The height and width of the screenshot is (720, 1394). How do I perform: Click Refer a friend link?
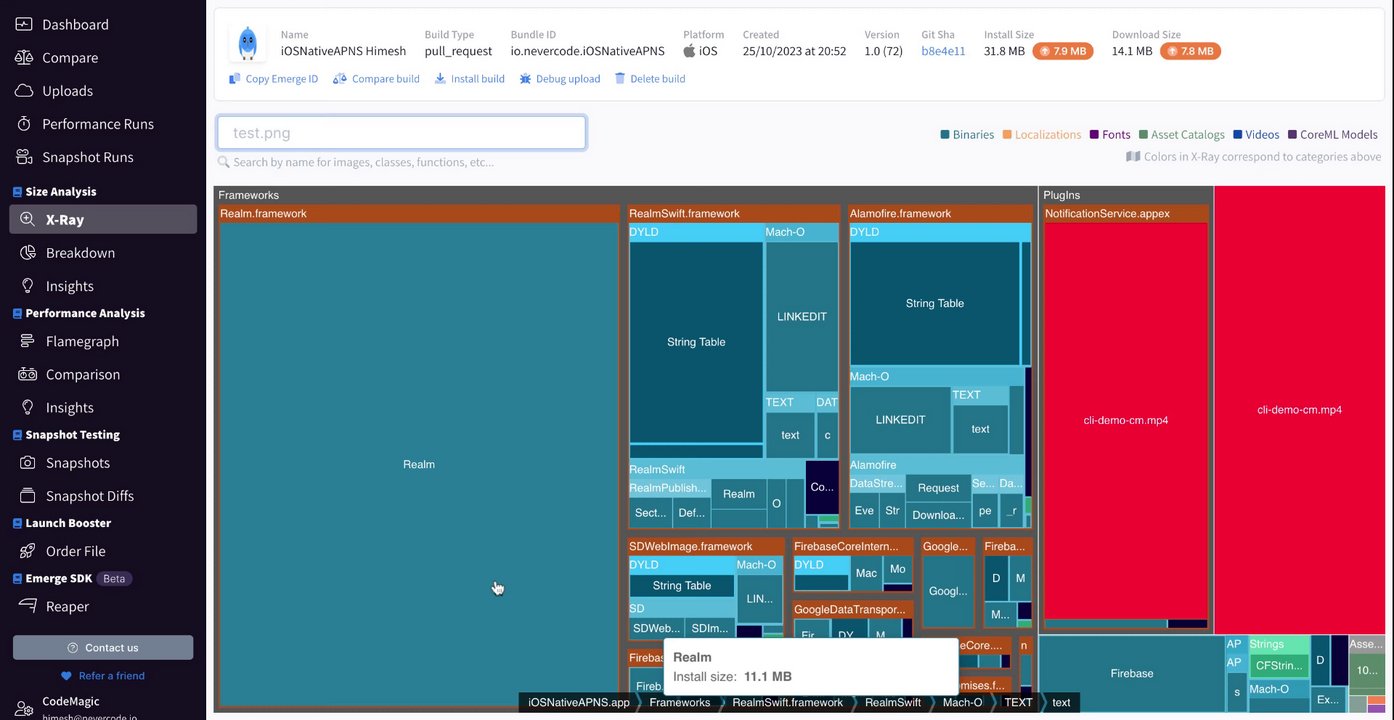[x=103, y=675]
